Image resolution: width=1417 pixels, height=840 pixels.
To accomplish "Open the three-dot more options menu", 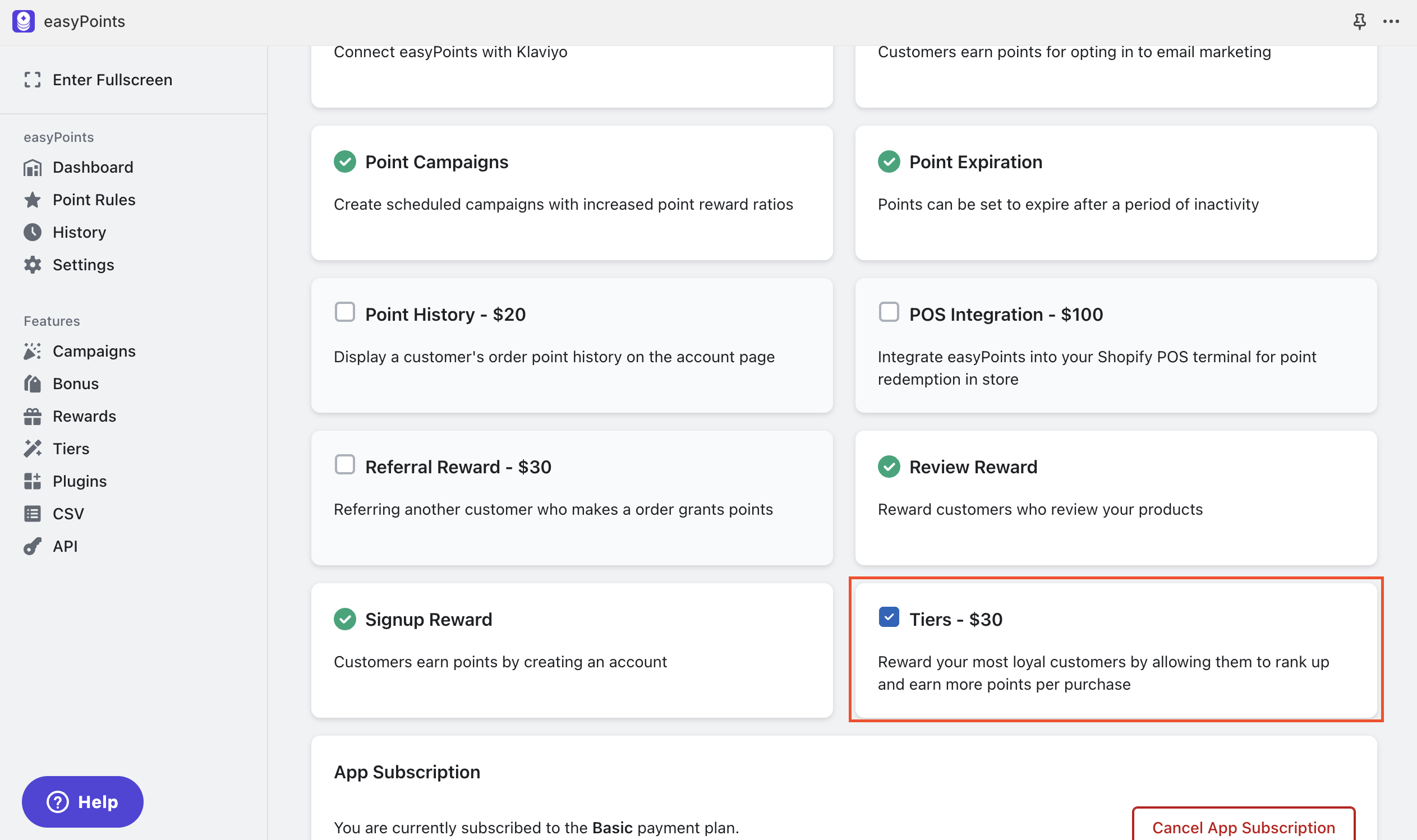I will point(1391,21).
